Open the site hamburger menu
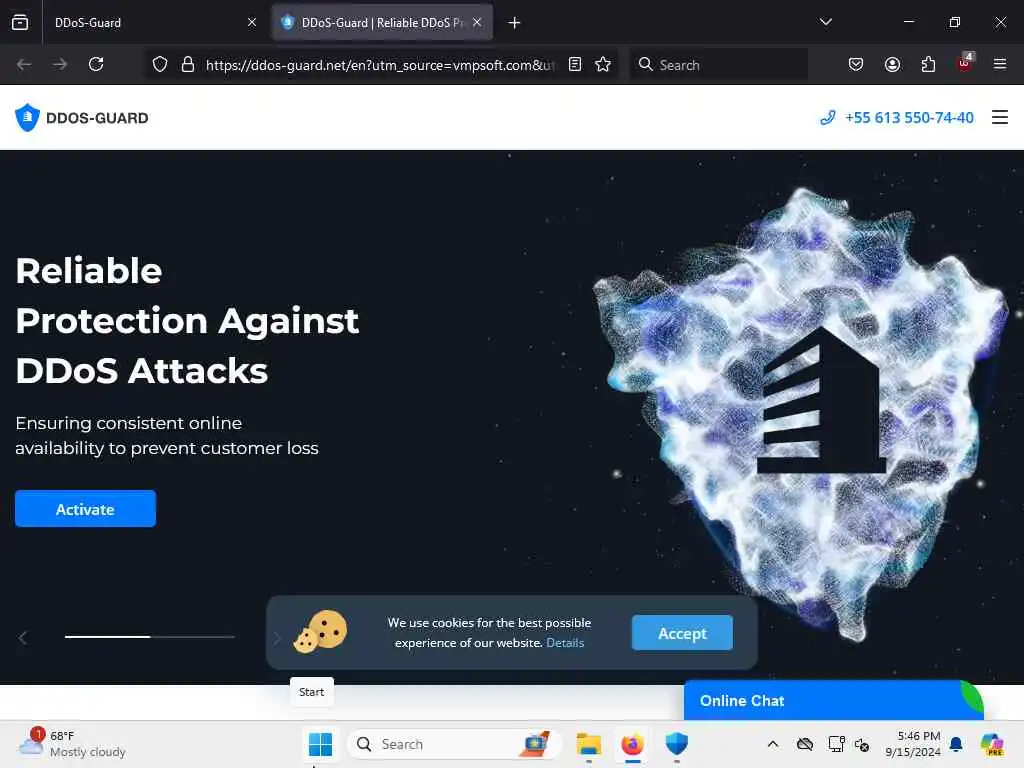 [999, 118]
